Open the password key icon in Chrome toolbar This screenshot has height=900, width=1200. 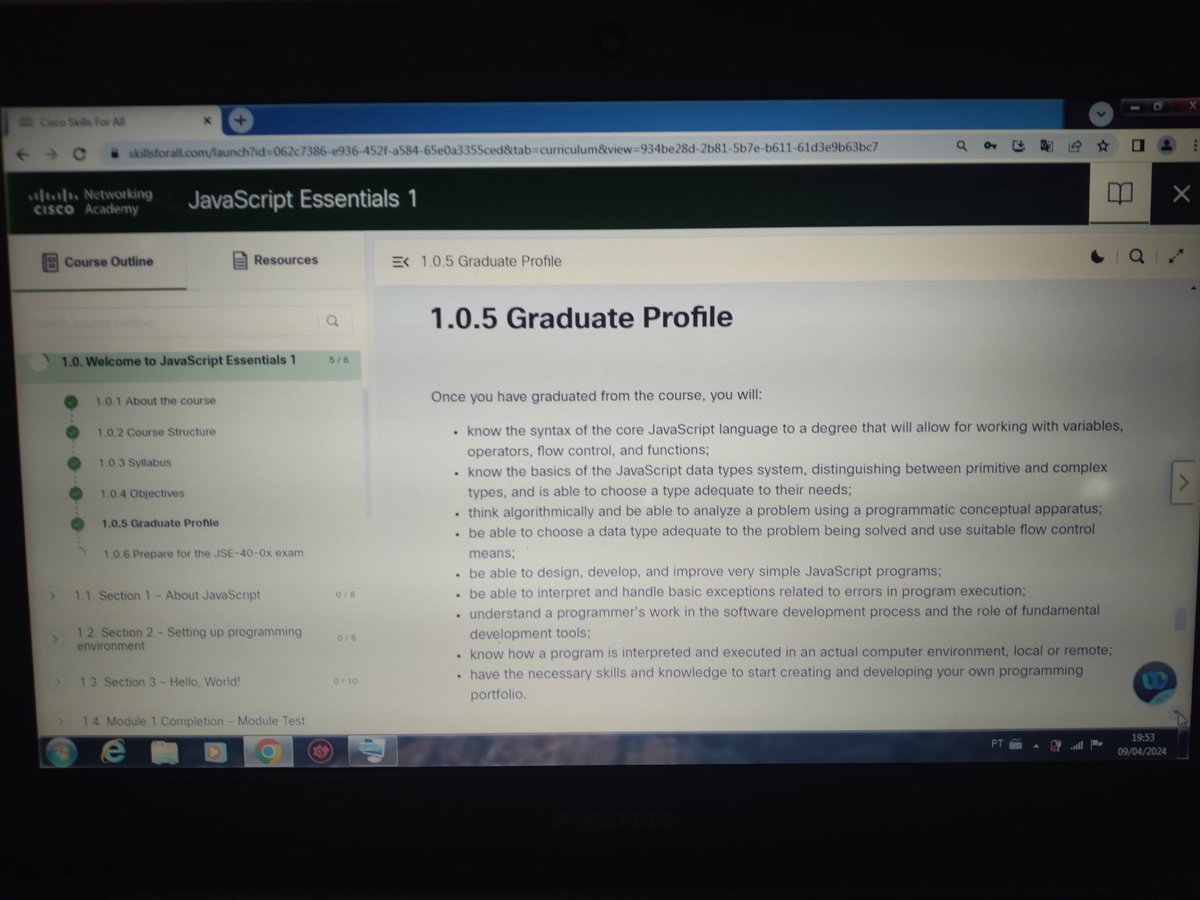(x=990, y=146)
